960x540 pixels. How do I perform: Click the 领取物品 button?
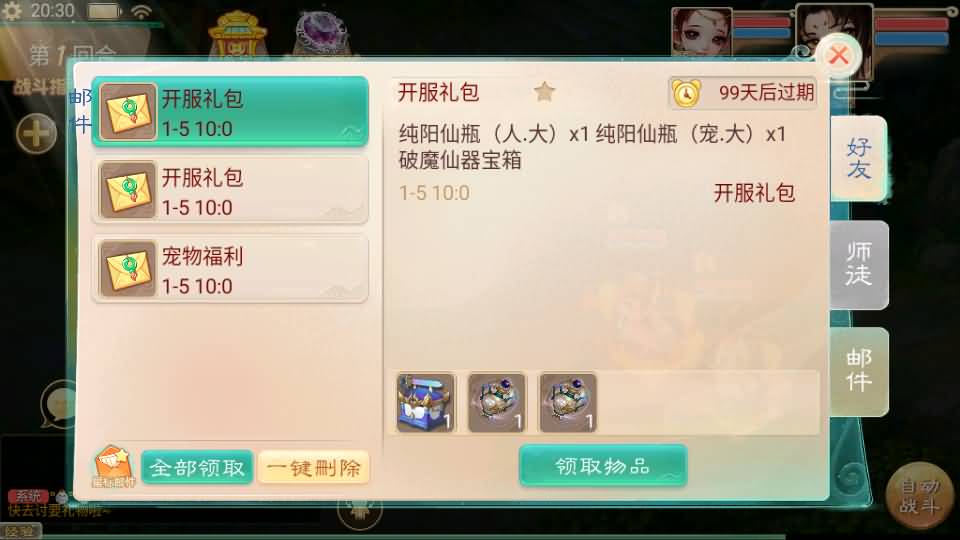pyautogui.click(x=603, y=466)
